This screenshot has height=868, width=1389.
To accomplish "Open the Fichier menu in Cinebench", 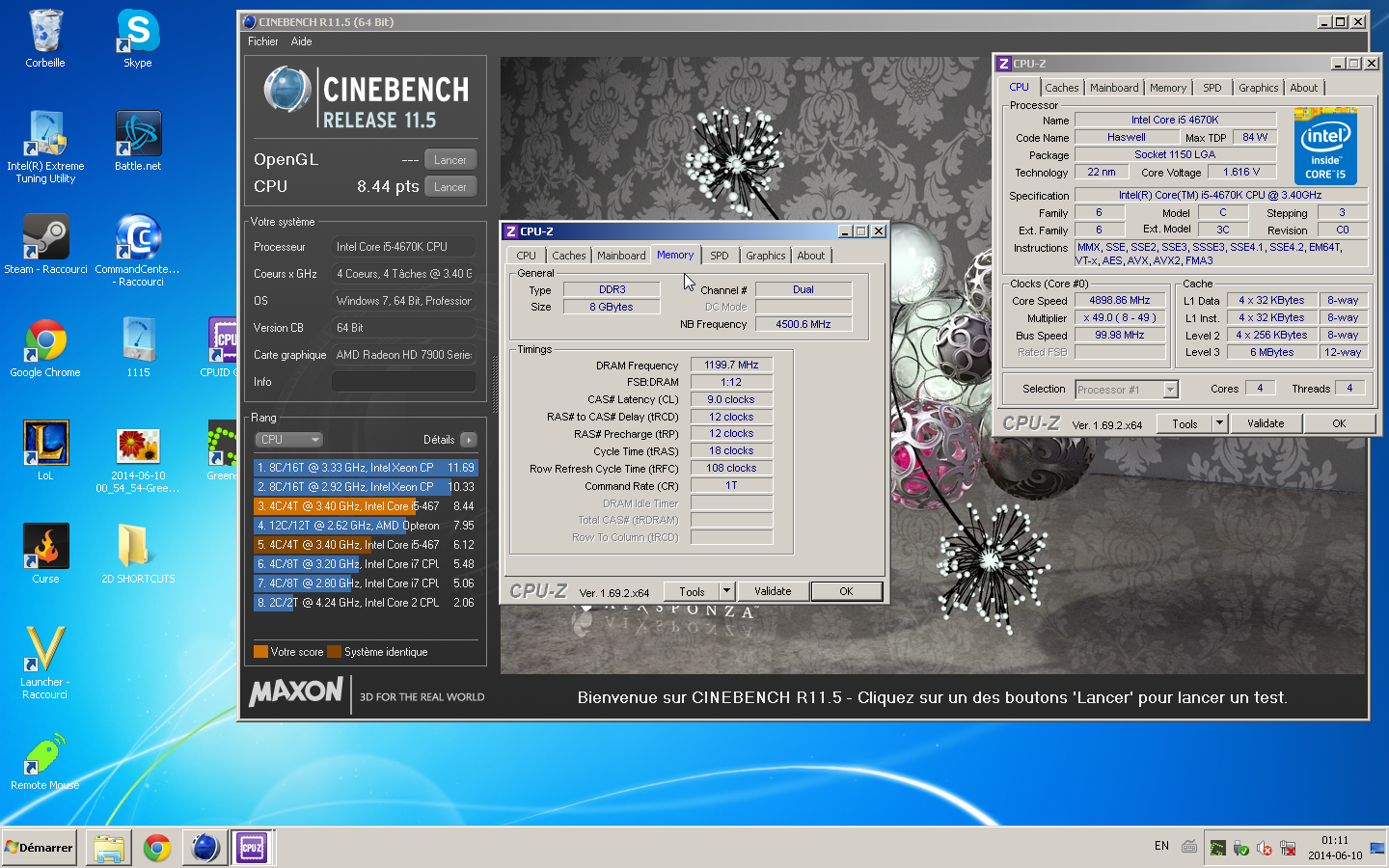I will tap(262, 41).
